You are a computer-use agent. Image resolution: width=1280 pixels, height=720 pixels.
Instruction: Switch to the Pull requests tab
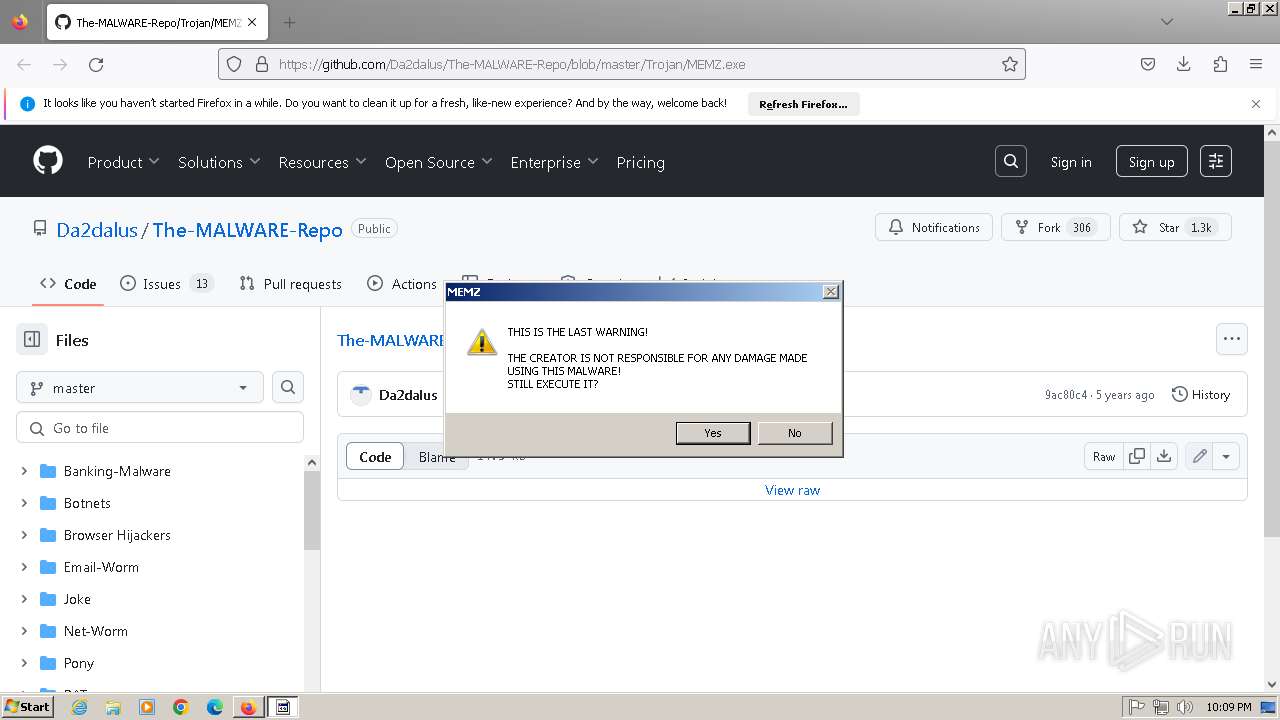click(291, 284)
